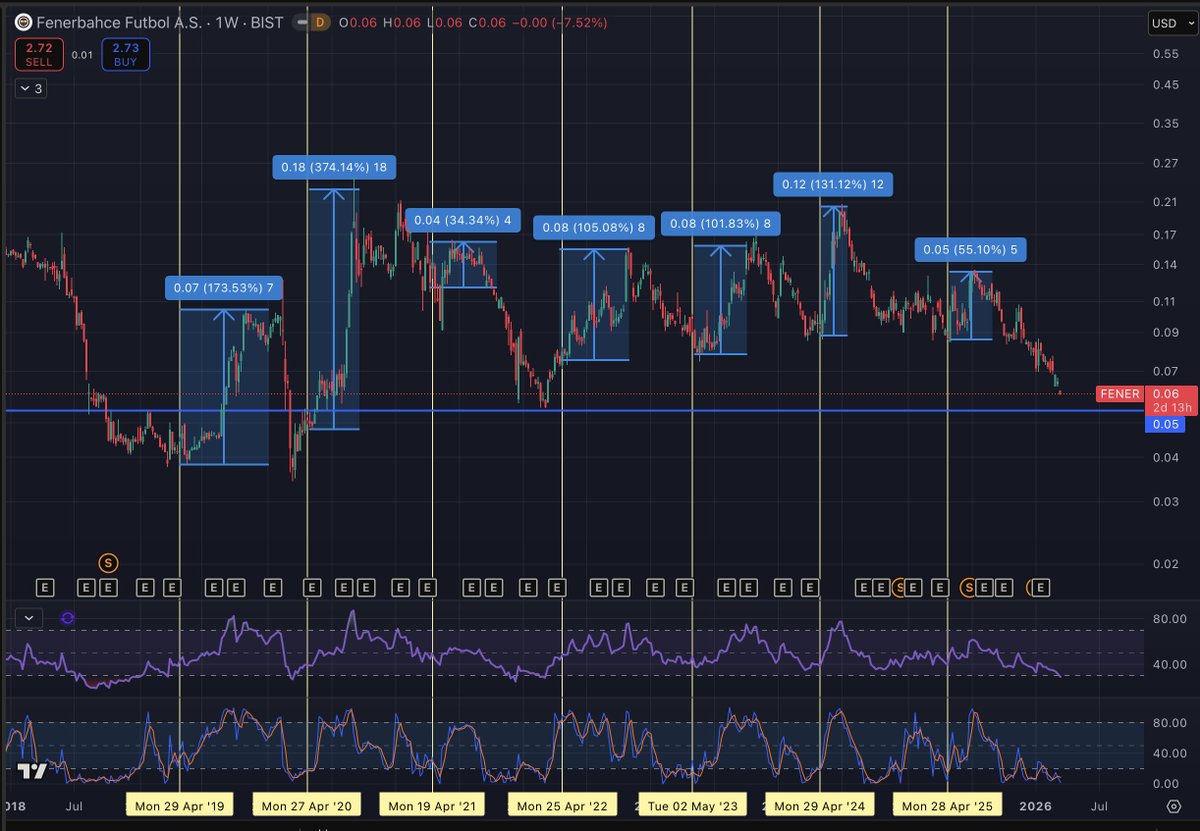
Task: Click the 0.03 price scale value
Action: 1165,500
